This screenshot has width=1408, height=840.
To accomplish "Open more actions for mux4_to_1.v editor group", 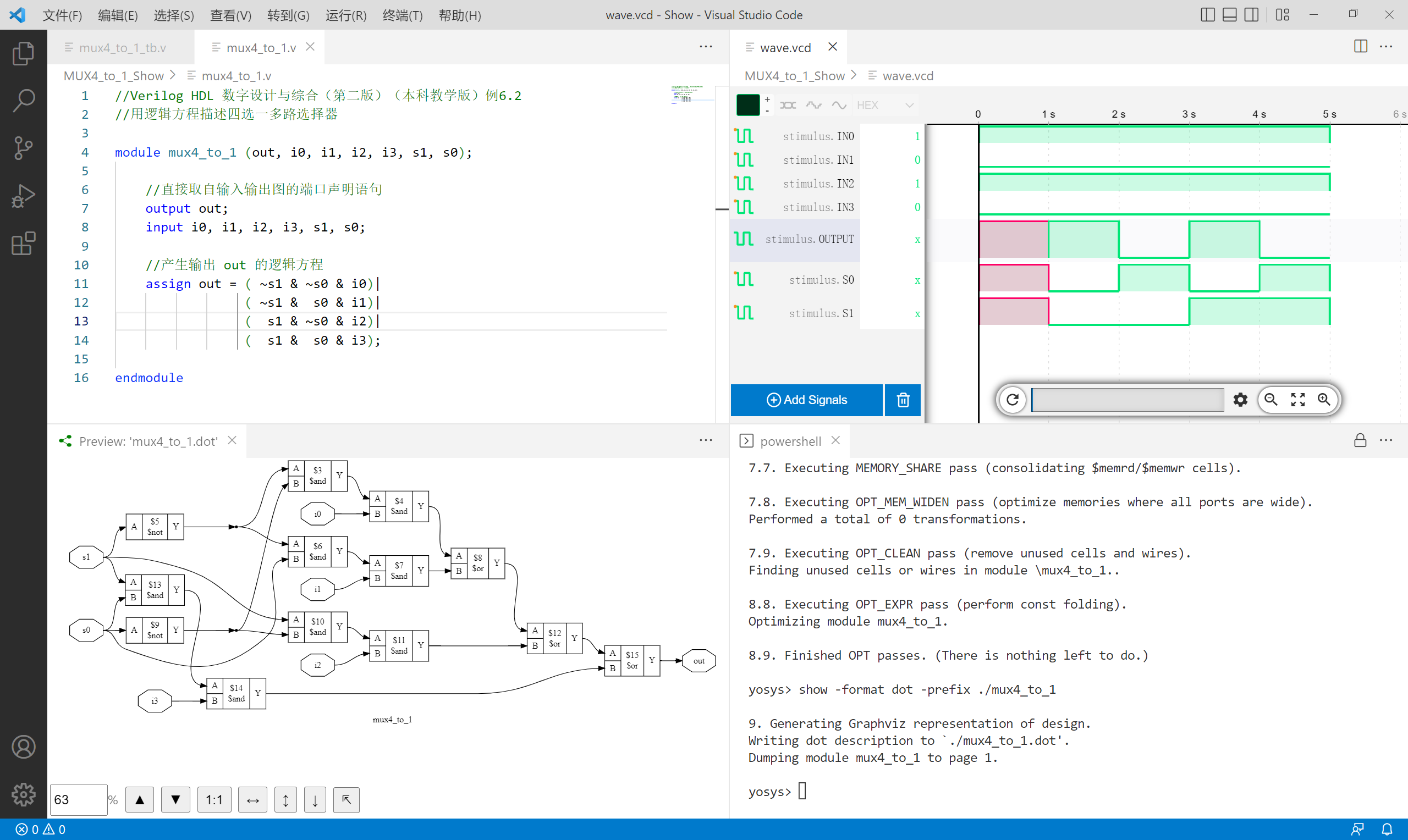I will (x=706, y=47).
